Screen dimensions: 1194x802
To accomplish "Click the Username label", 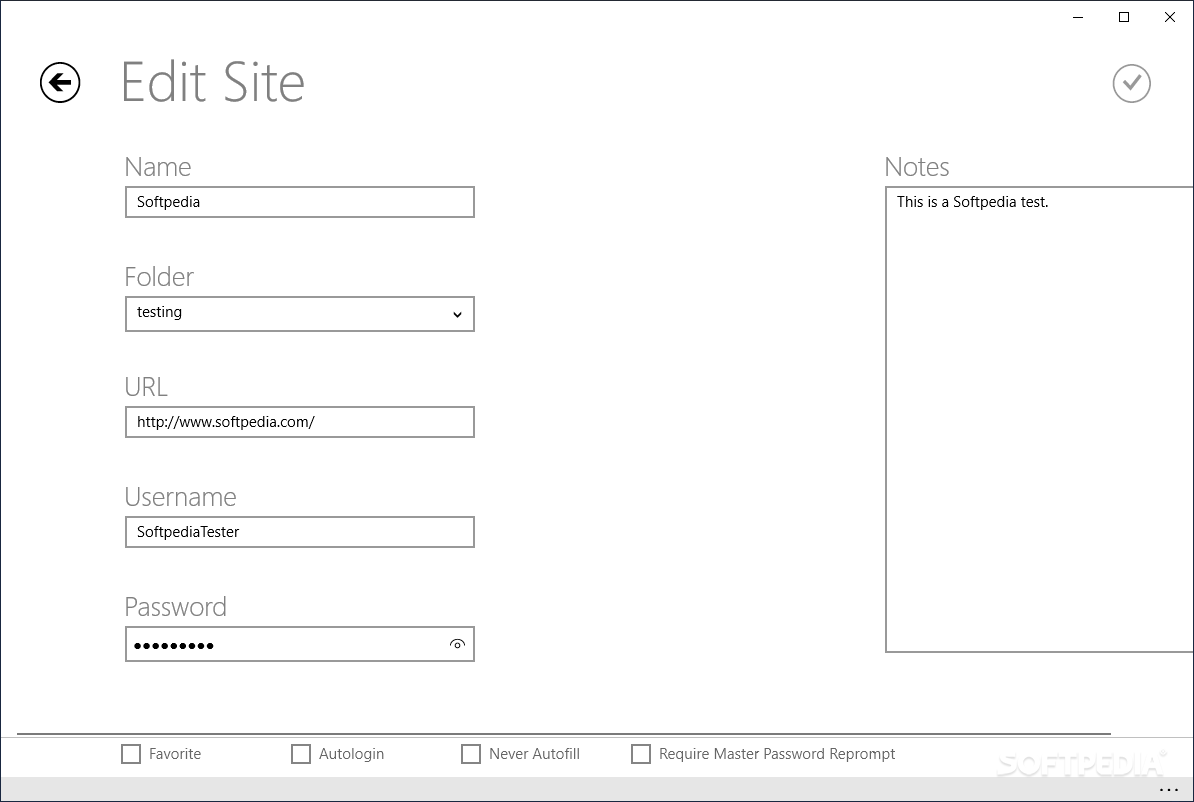I will (180, 497).
